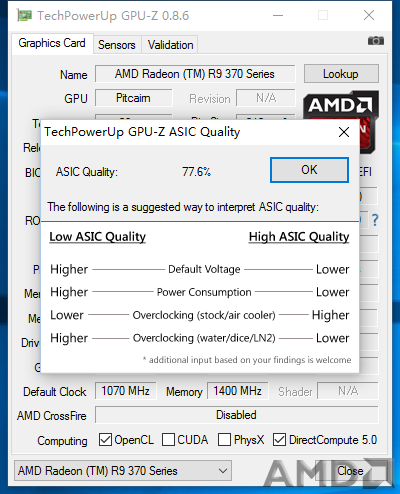Click the Lookup button
The height and width of the screenshot is (494, 400).
341,74
